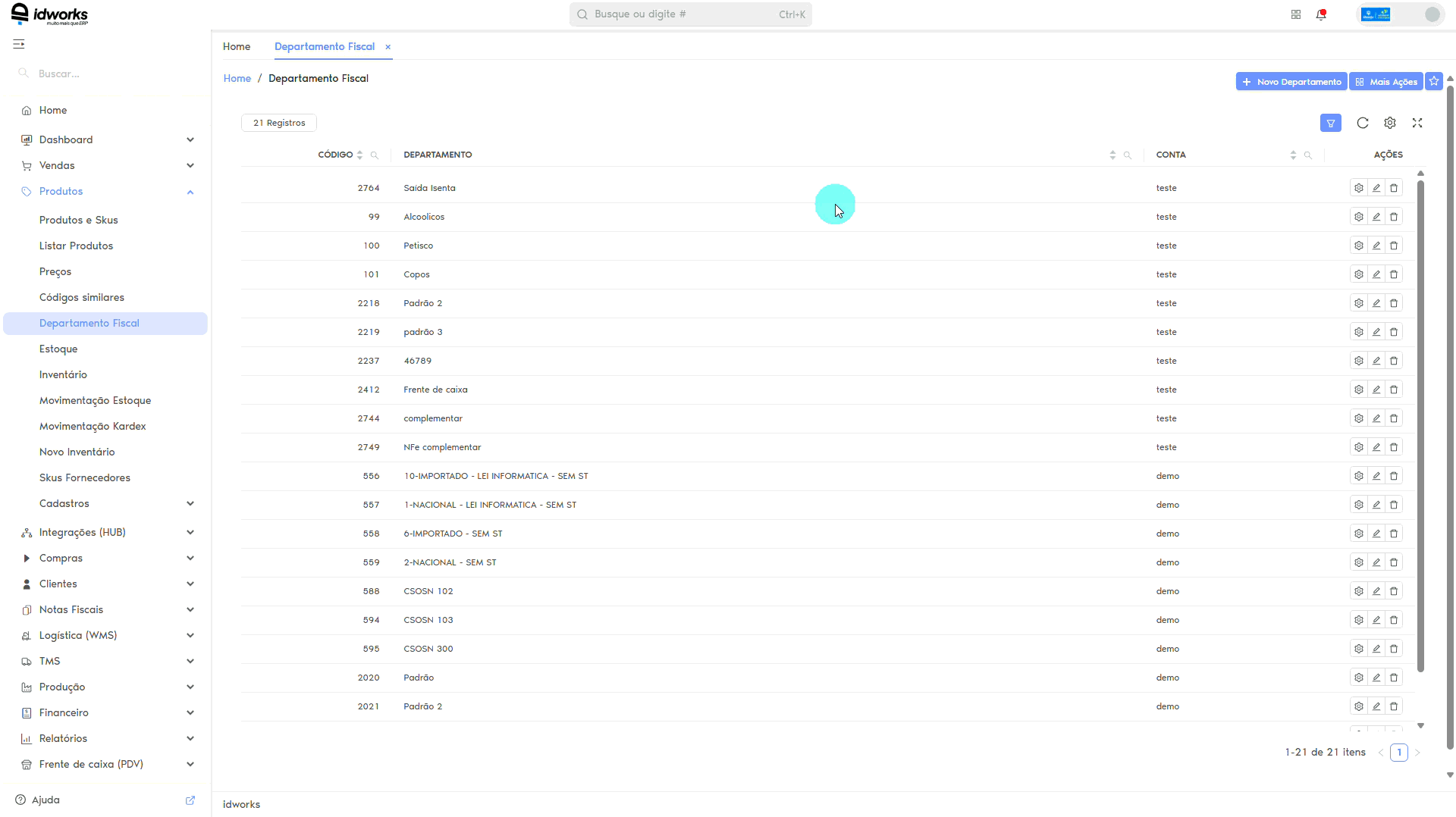Click the table's vertical scrollbar
This screenshot has width=1456, height=817.
pos(1420,424)
